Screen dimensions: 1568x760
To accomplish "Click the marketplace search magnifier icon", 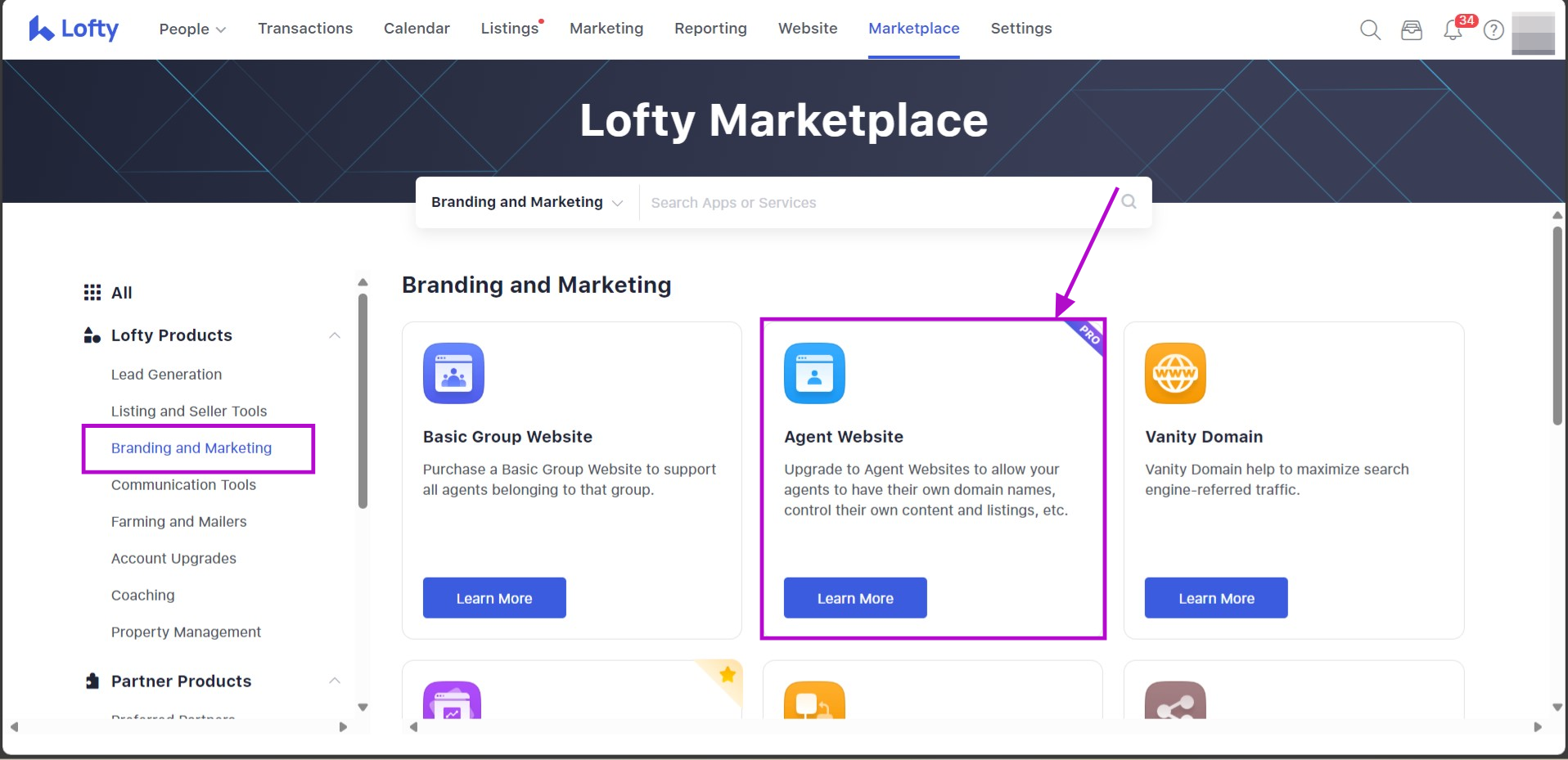I will pyautogui.click(x=1129, y=201).
